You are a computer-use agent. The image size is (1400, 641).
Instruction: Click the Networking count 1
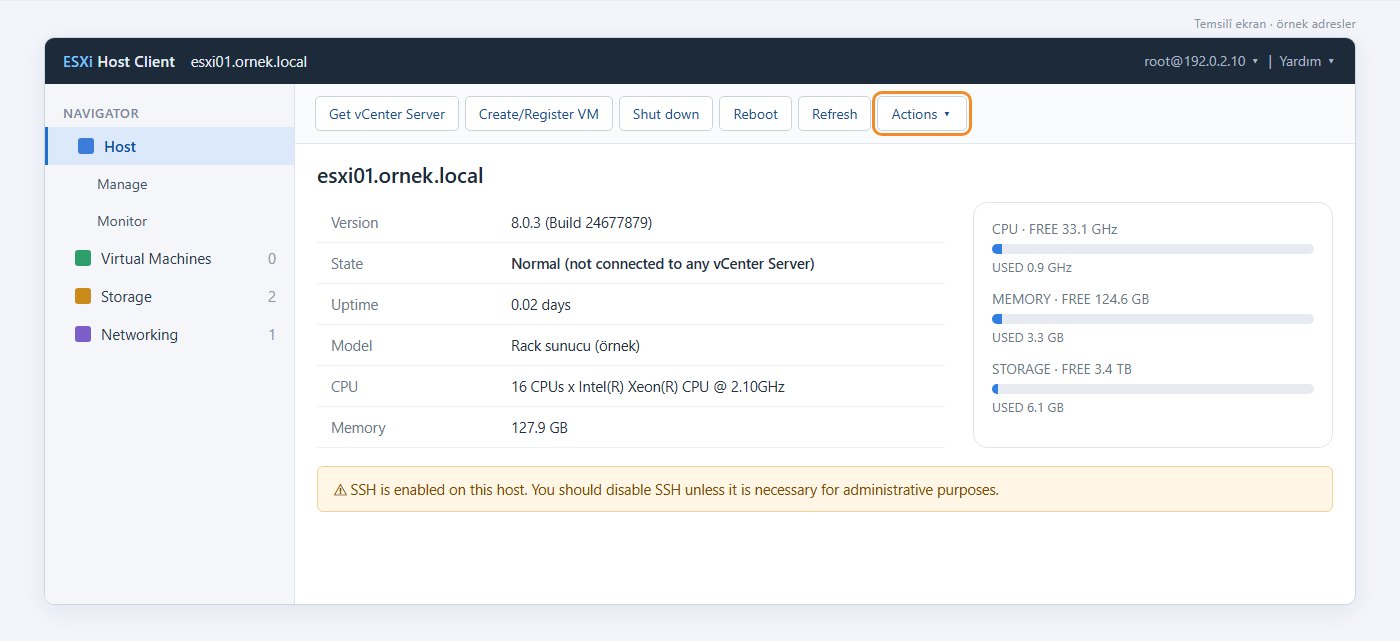[x=272, y=334]
